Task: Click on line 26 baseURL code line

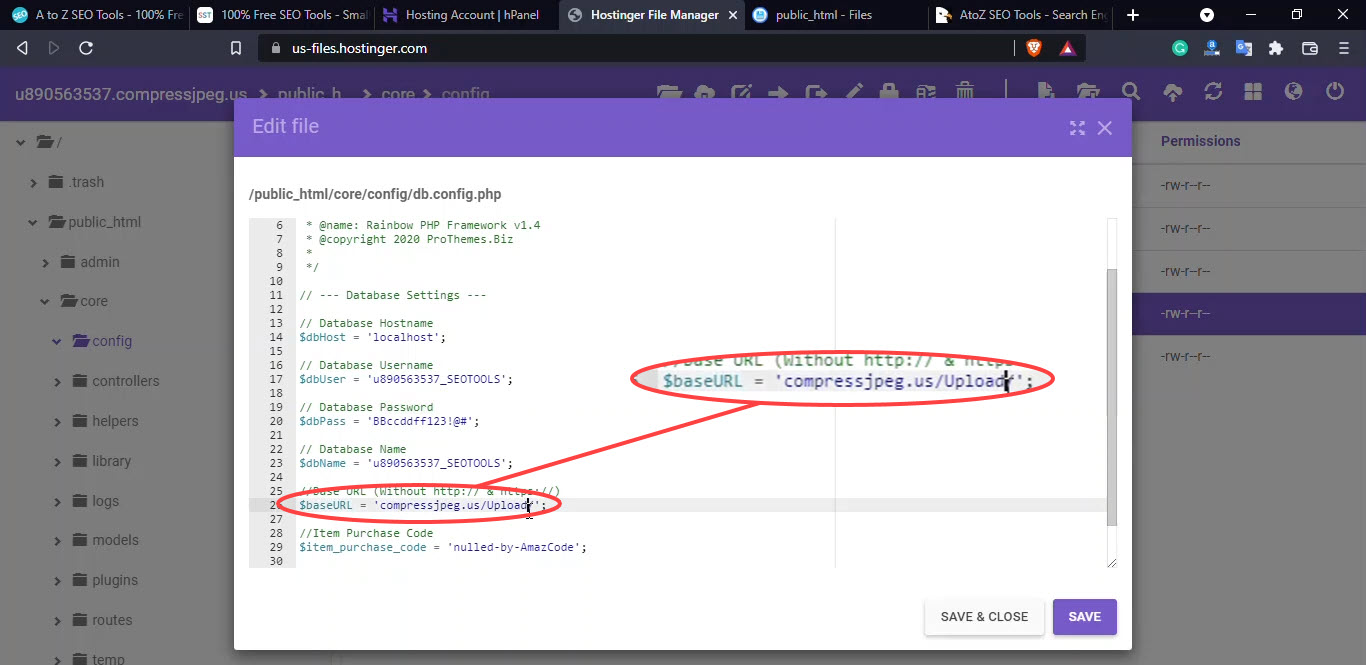Action: pos(423,505)
